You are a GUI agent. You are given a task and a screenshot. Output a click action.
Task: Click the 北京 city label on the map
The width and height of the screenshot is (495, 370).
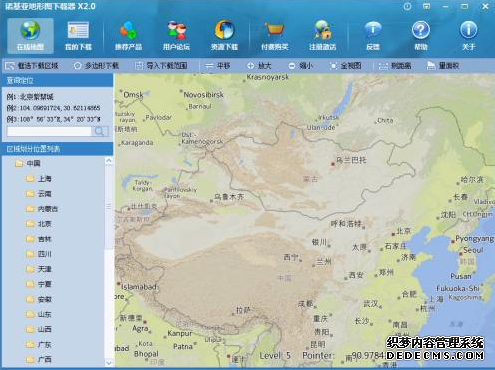tap(404, 231)
